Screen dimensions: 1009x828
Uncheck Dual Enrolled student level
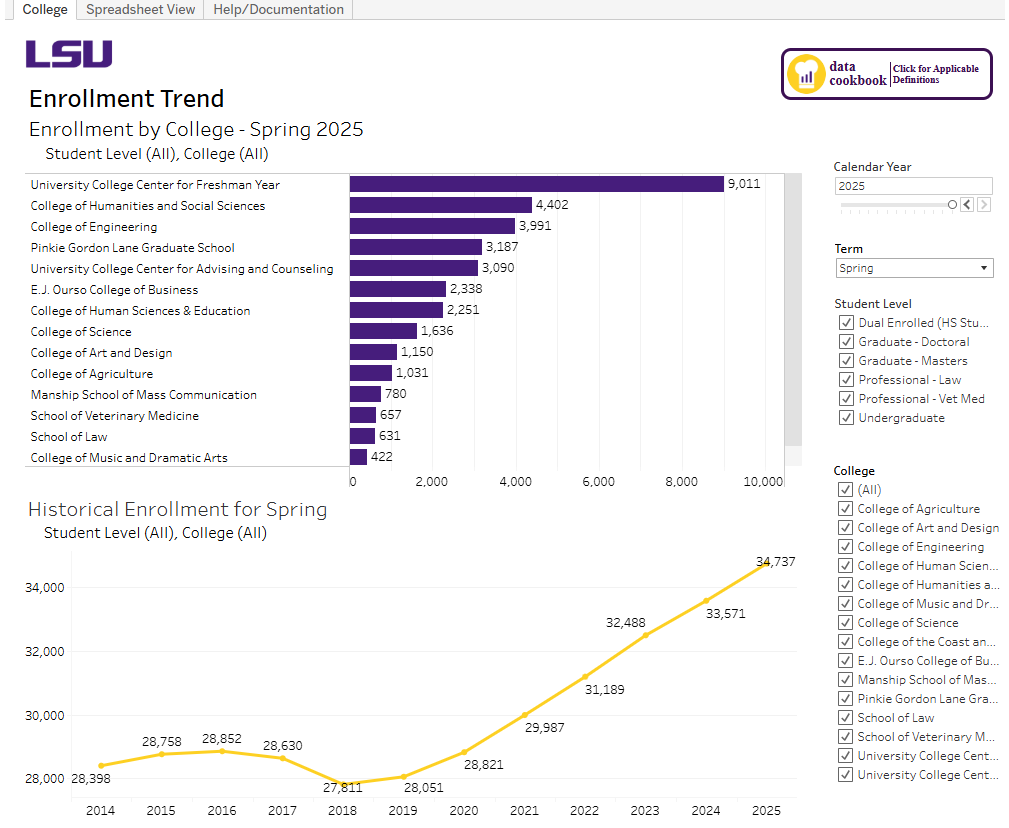click(x=846, y=322)
